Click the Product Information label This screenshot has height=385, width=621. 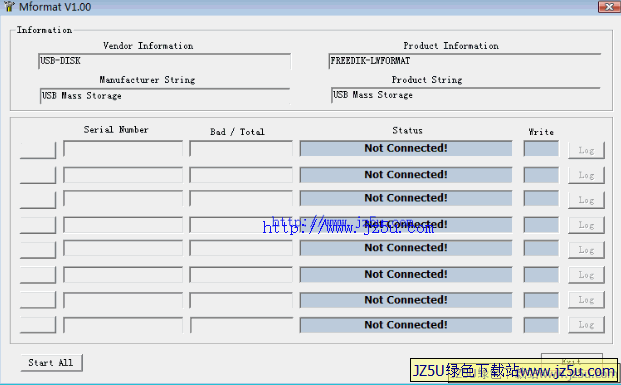click(x=451, y=46)
